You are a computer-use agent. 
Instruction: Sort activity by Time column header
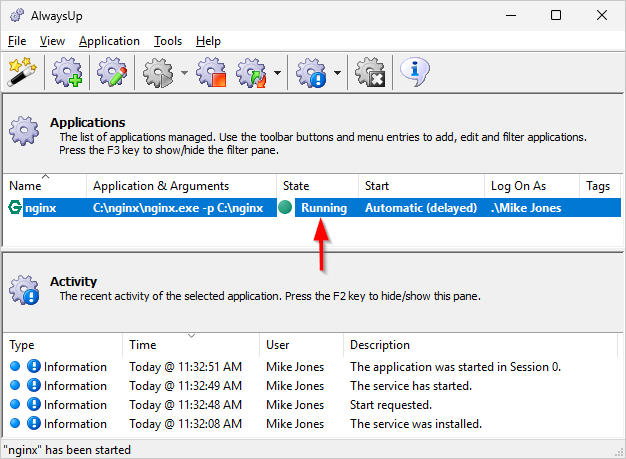click(x=191, y=344)
